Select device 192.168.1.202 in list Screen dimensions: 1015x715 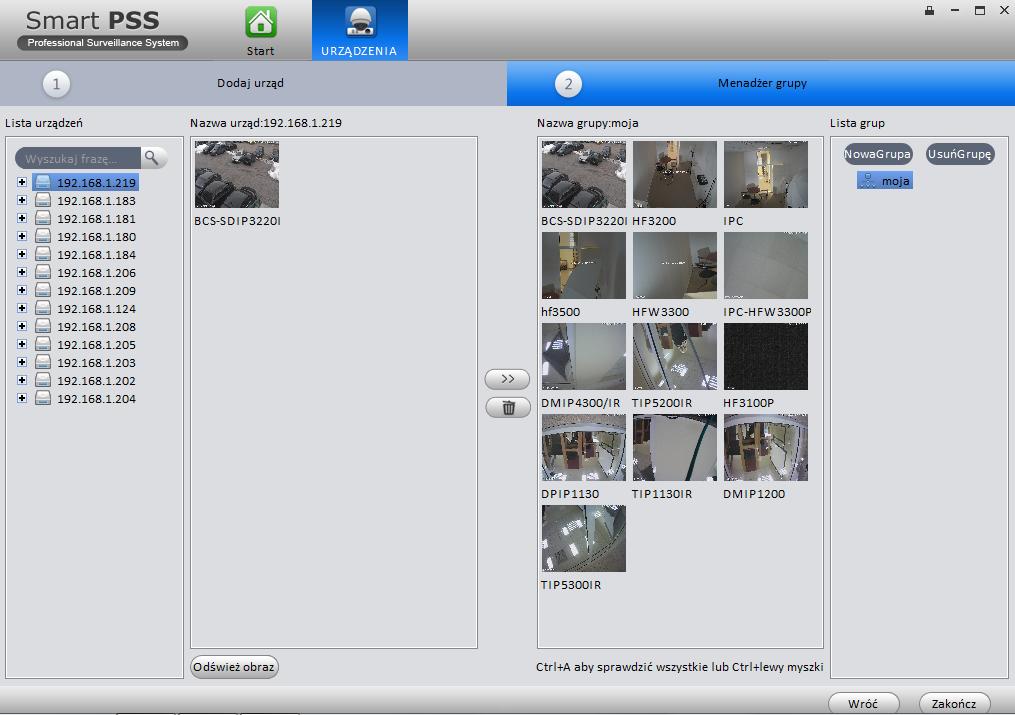85,380
